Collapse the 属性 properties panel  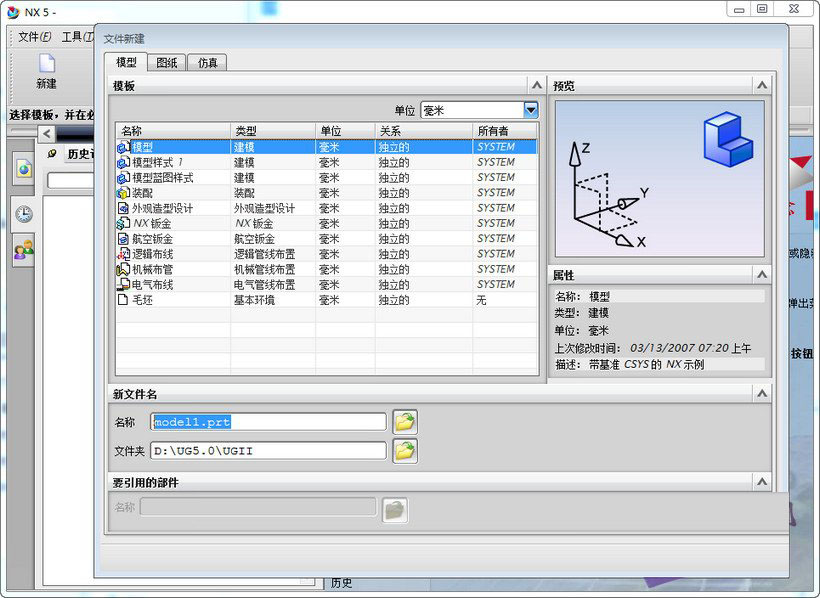pos(763,273)
